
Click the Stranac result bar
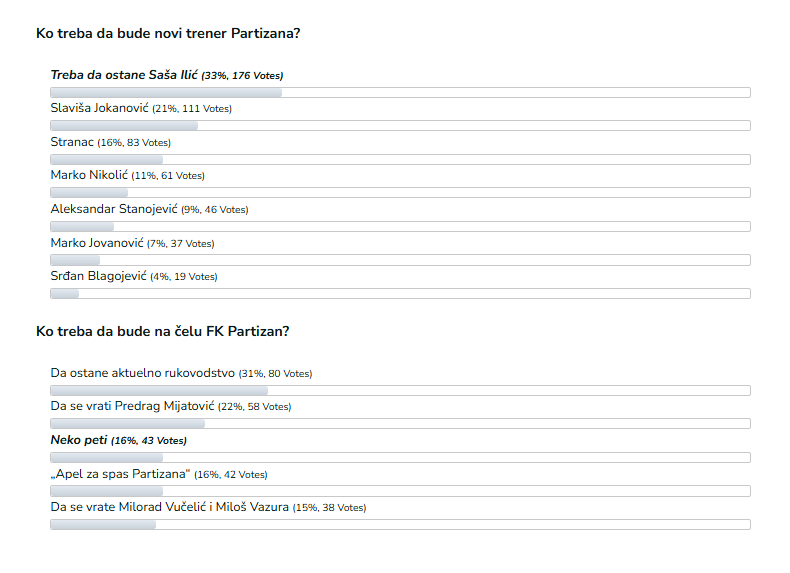click(x=400, y=160)
